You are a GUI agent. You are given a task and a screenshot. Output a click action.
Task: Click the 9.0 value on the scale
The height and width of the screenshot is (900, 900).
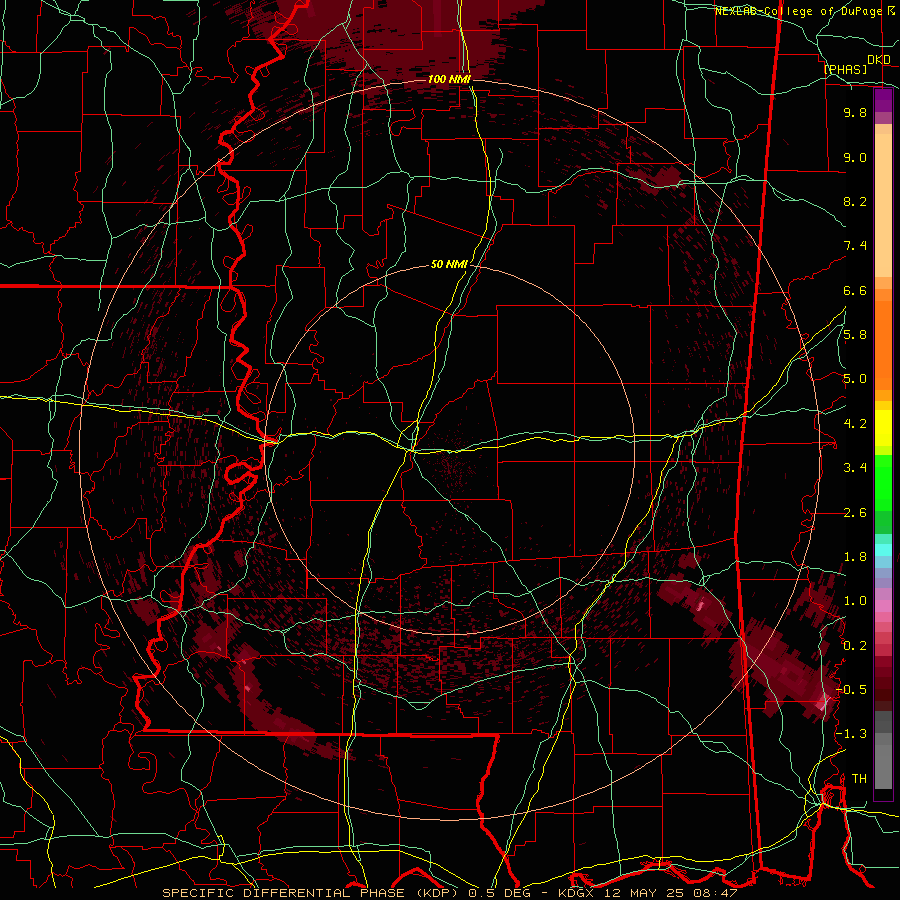855,157
